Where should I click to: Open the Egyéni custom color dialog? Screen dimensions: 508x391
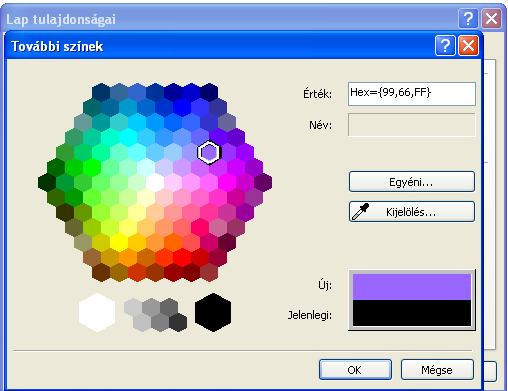(x=412, y=182)
